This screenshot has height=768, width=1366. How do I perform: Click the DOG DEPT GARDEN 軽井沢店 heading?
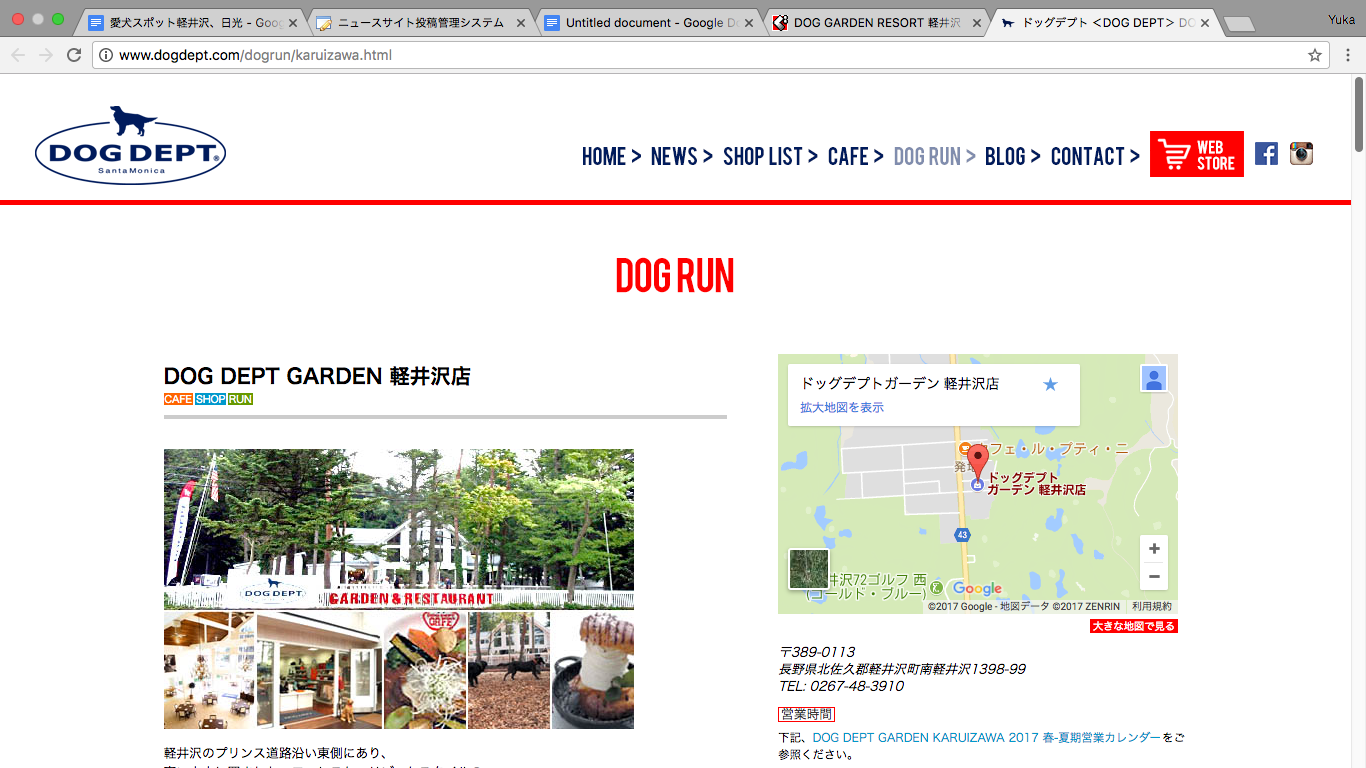(317, 376)
